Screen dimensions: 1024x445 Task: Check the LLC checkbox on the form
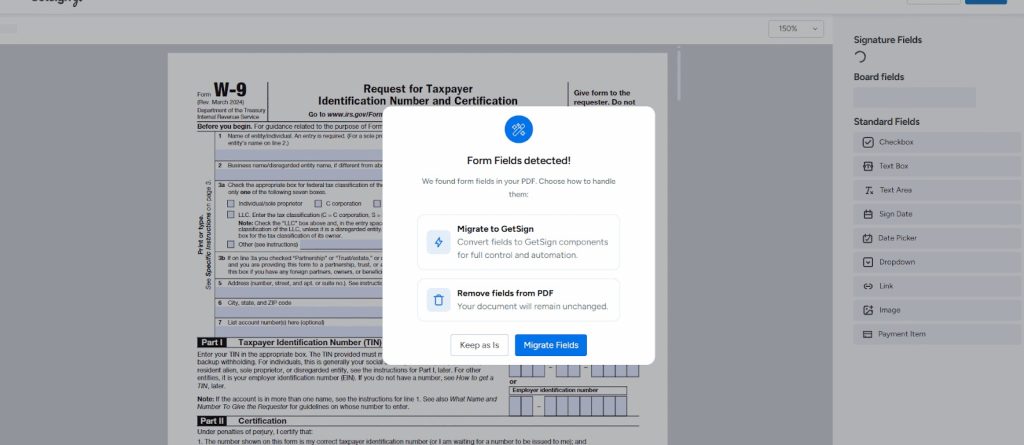(x=231, y=214)
